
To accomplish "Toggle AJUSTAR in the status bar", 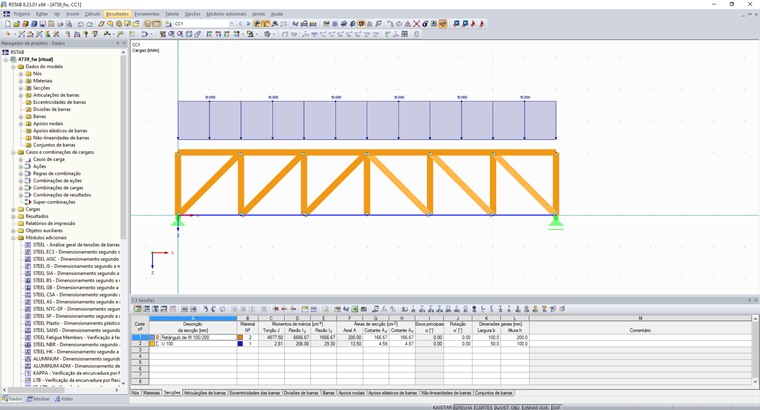I will 442,408.
